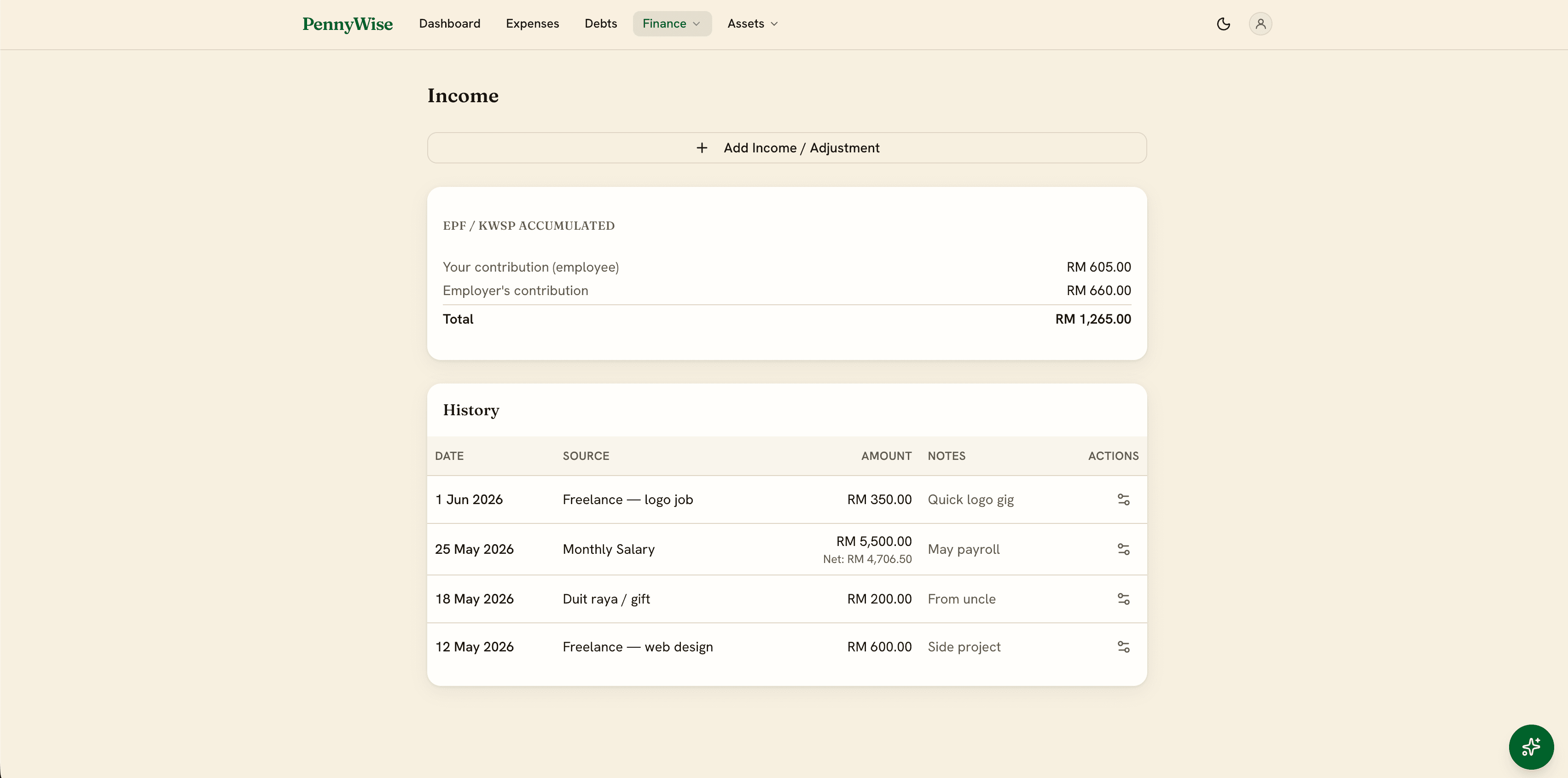Click the DATE column header
The height and width of the screenshot is (778, 1568).
449,456
